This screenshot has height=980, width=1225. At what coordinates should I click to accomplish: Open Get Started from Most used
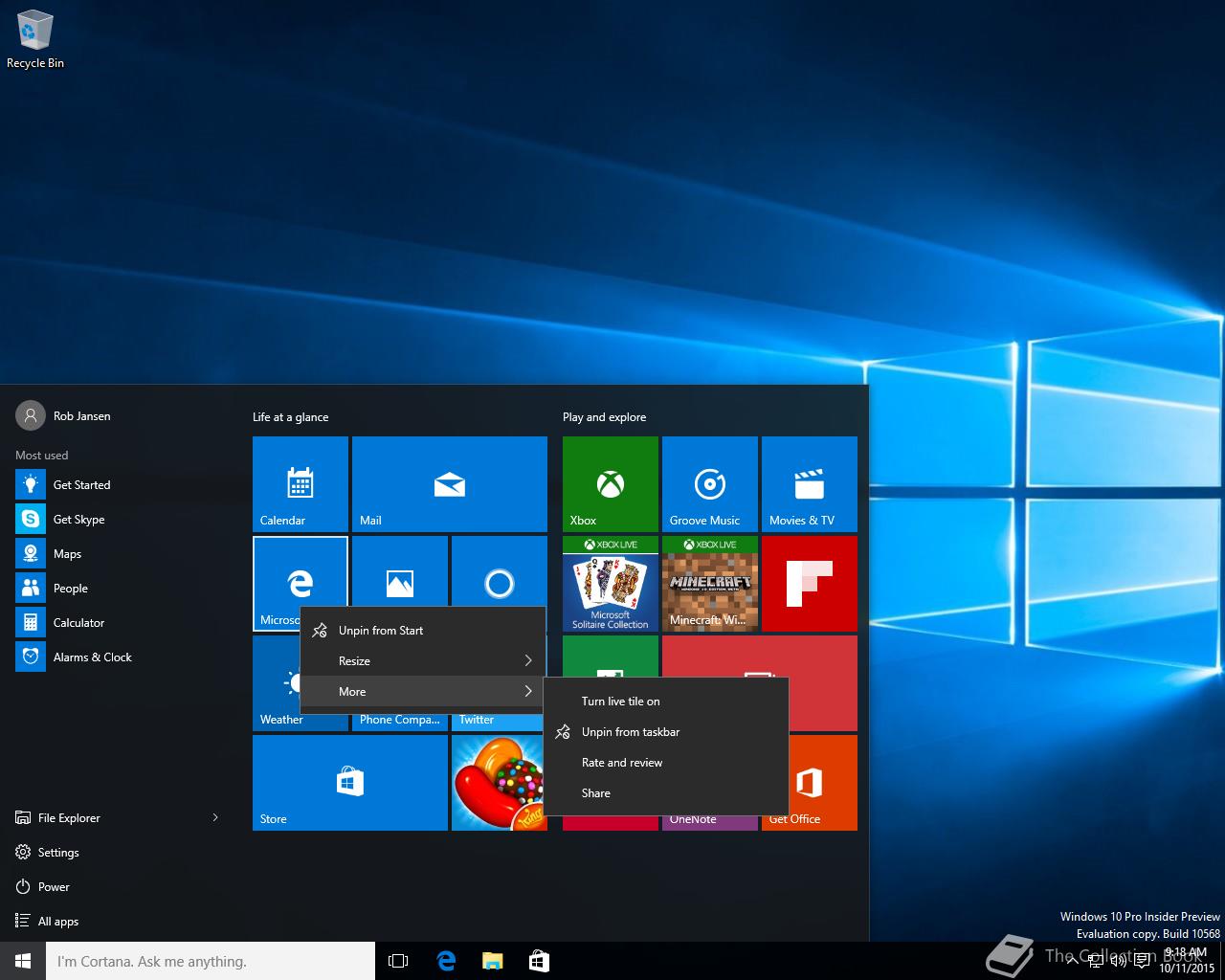coord(119,485)
